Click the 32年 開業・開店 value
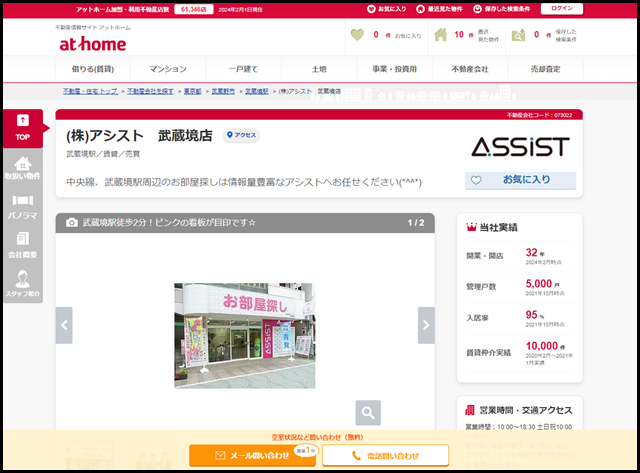The width and height of the screenshot is (640, 473). click(x=535, y=253)
